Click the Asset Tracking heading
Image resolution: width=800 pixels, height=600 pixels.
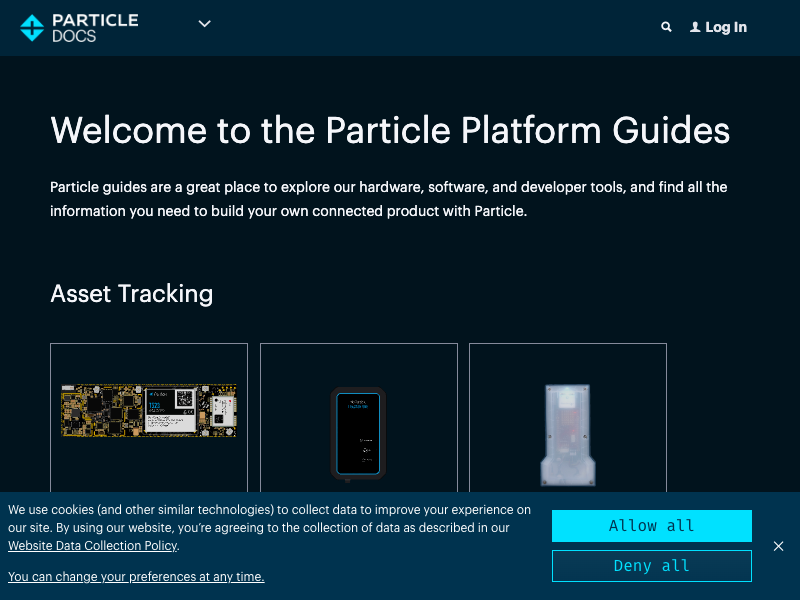132,293
